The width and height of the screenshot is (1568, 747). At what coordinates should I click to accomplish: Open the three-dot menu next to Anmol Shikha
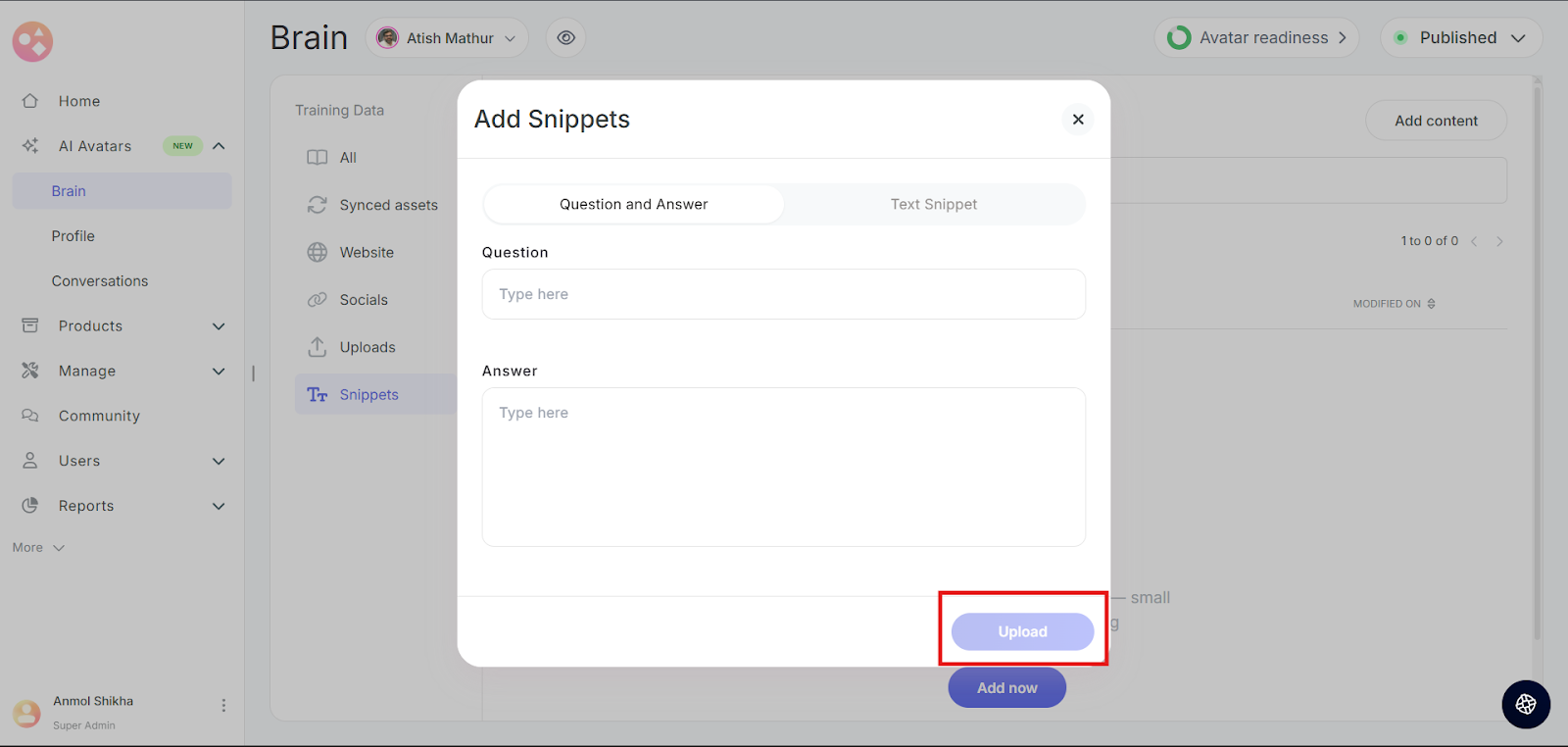pyautogui.click(x=223, y=706)
